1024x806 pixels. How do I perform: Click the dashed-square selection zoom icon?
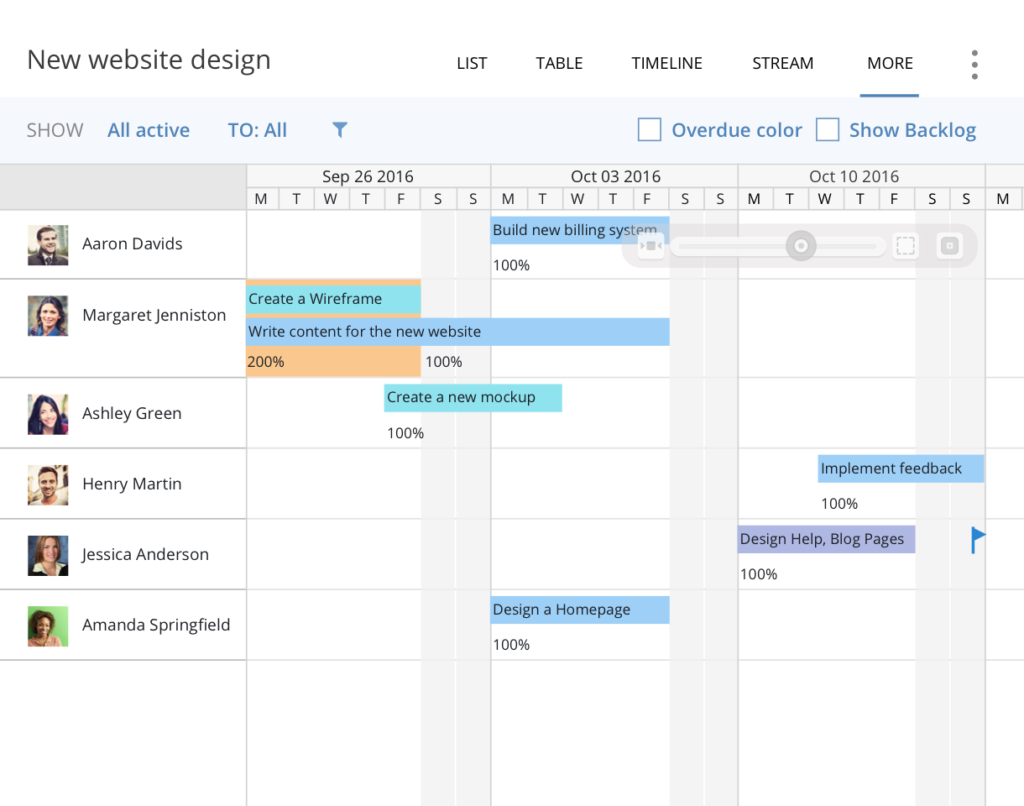click(906, 246)
